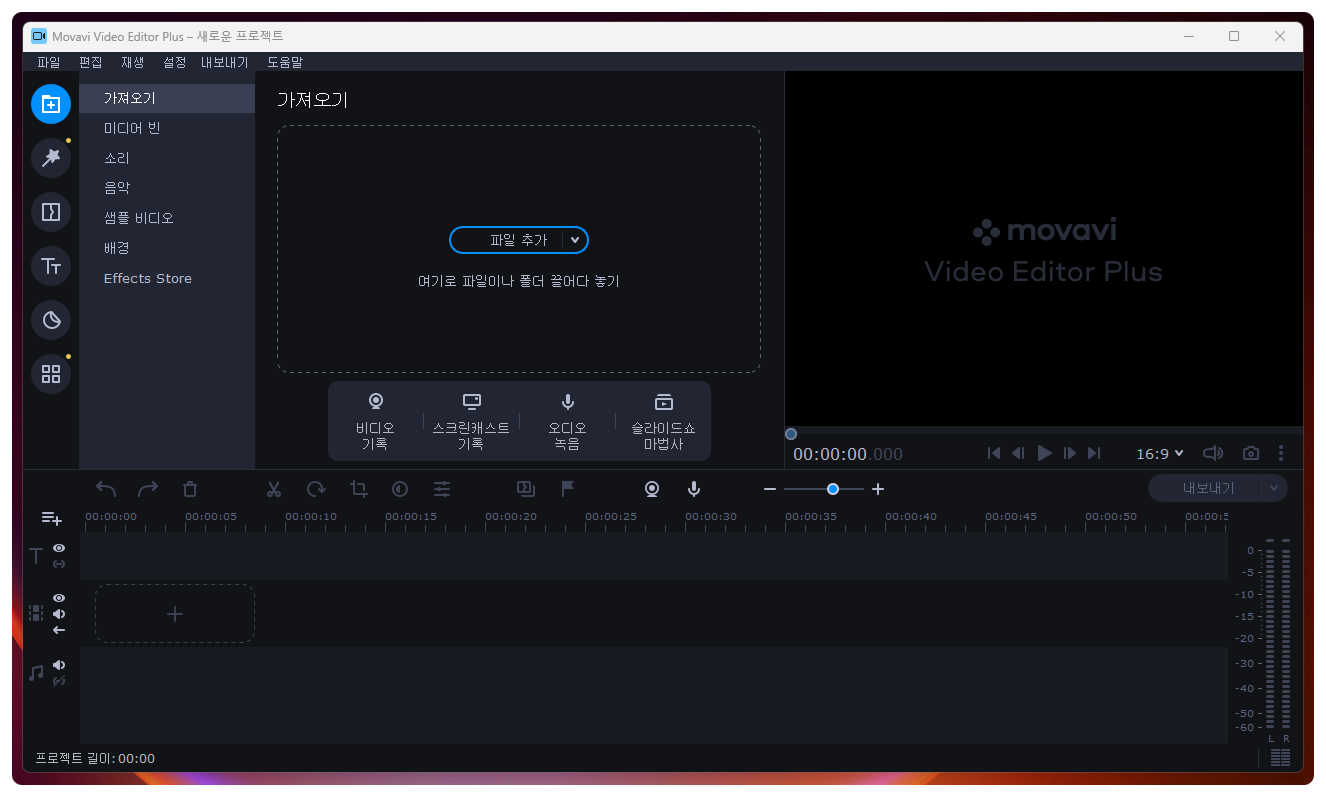
Task: Open the player more options dots
Action: pyautogui.click(x=1281, y=453)
